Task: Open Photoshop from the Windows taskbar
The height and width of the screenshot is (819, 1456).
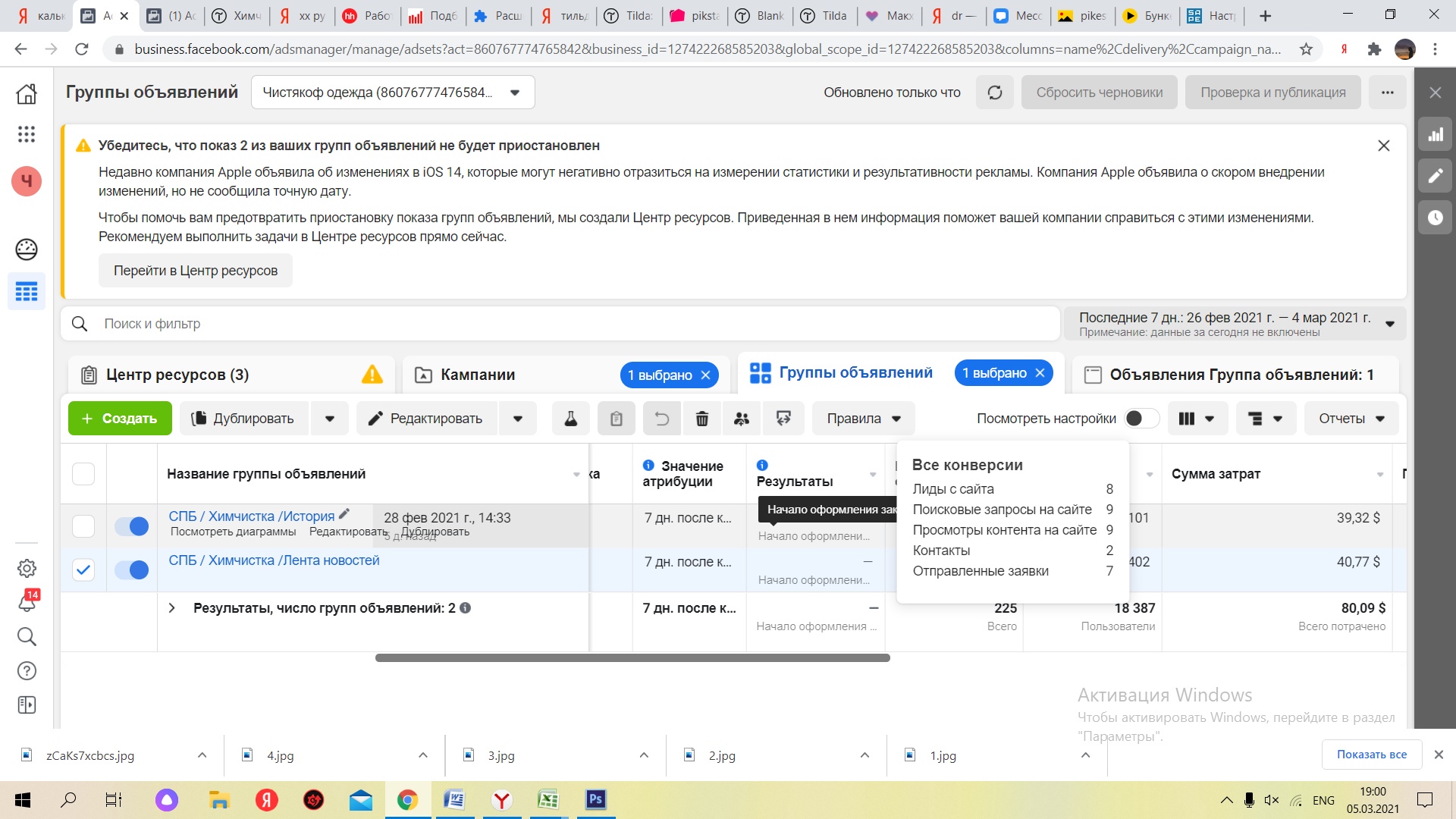Action: click(x=596, y=799)
